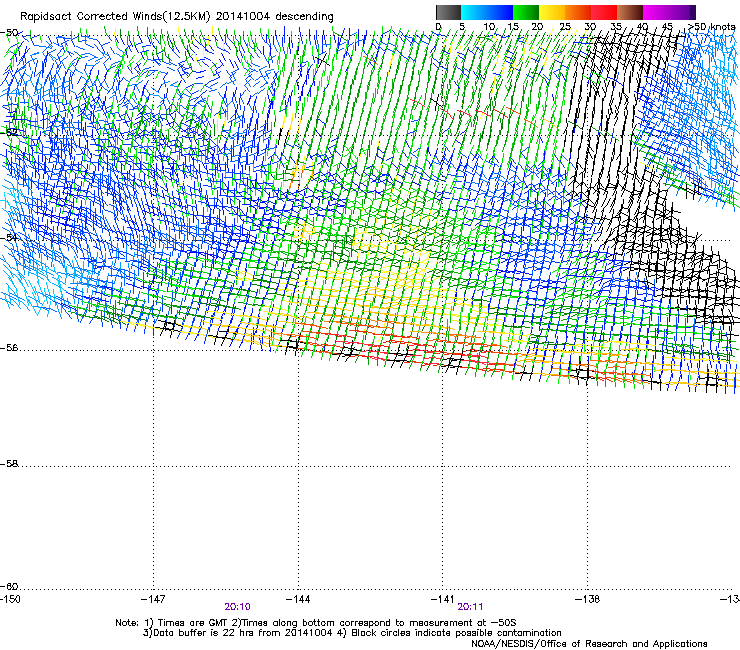Click 'Black circles indicate possible contamination' note
Viewport: 740px width, 650px height.
tap(456, 633)
